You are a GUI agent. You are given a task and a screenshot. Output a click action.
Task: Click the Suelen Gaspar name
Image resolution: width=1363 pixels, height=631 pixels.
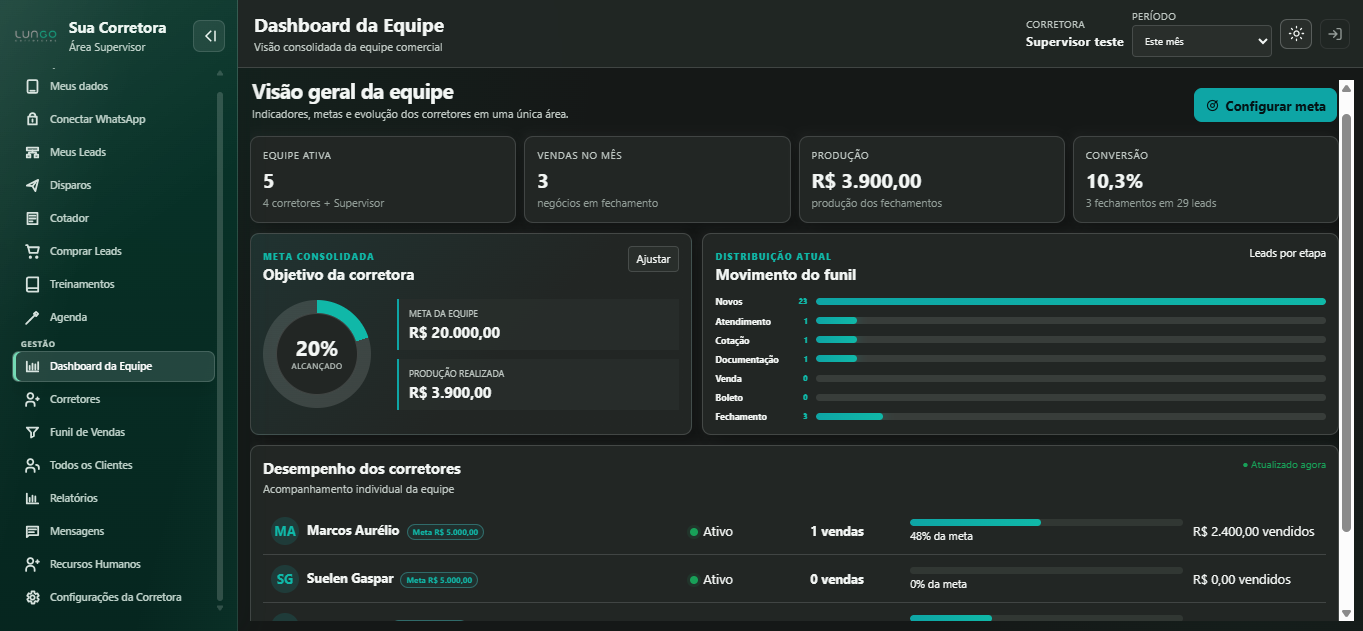pyautogui.click(x=350, y=579)
